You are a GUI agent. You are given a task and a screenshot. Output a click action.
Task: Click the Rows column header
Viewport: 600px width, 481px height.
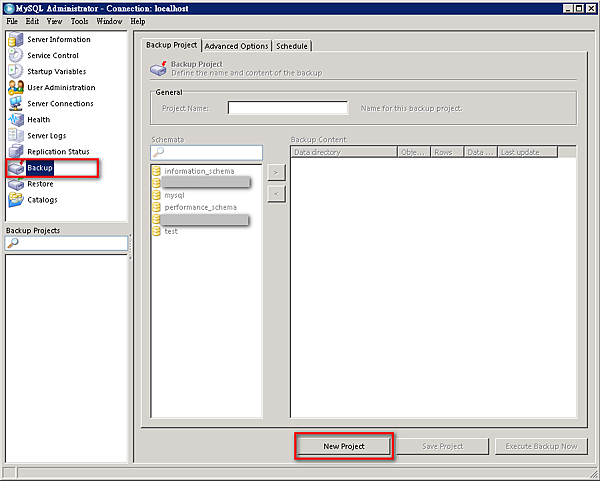point(447,152)
